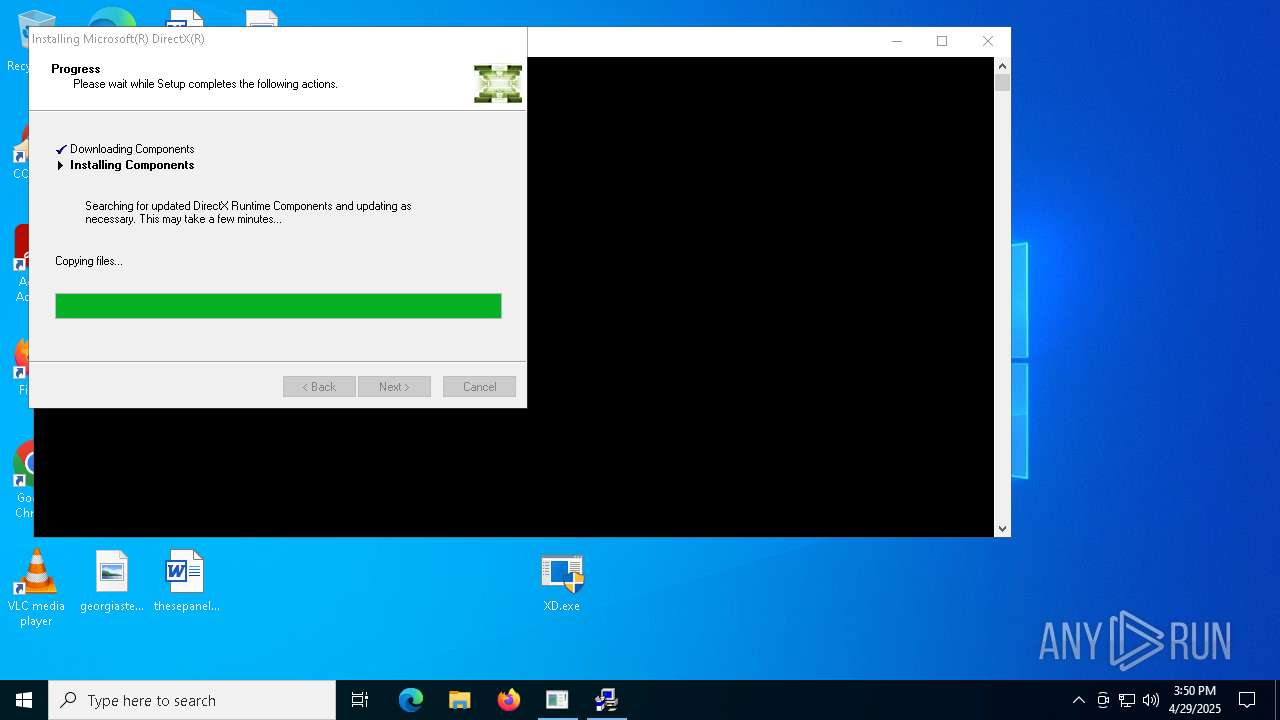The width and height of the screenshot is (1280, 720).
Task: Click the console scrollbar thumb
Action: (x=1003, y=82)
